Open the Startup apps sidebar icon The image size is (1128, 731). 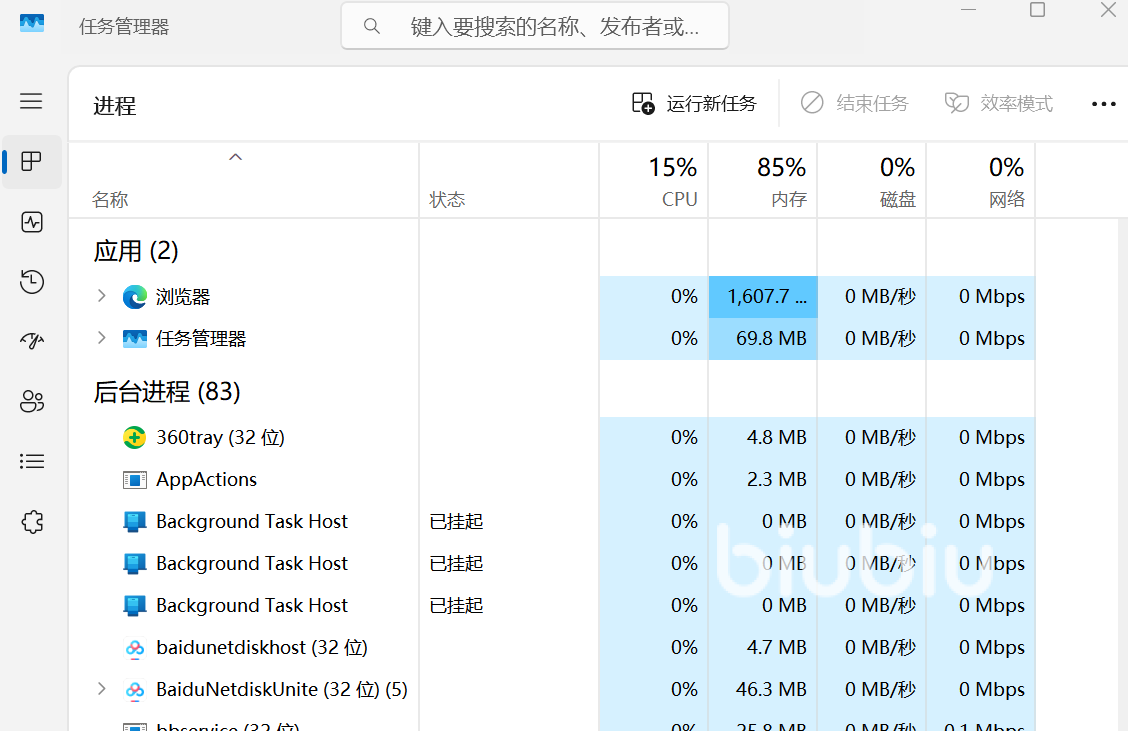tap(32, 342)
